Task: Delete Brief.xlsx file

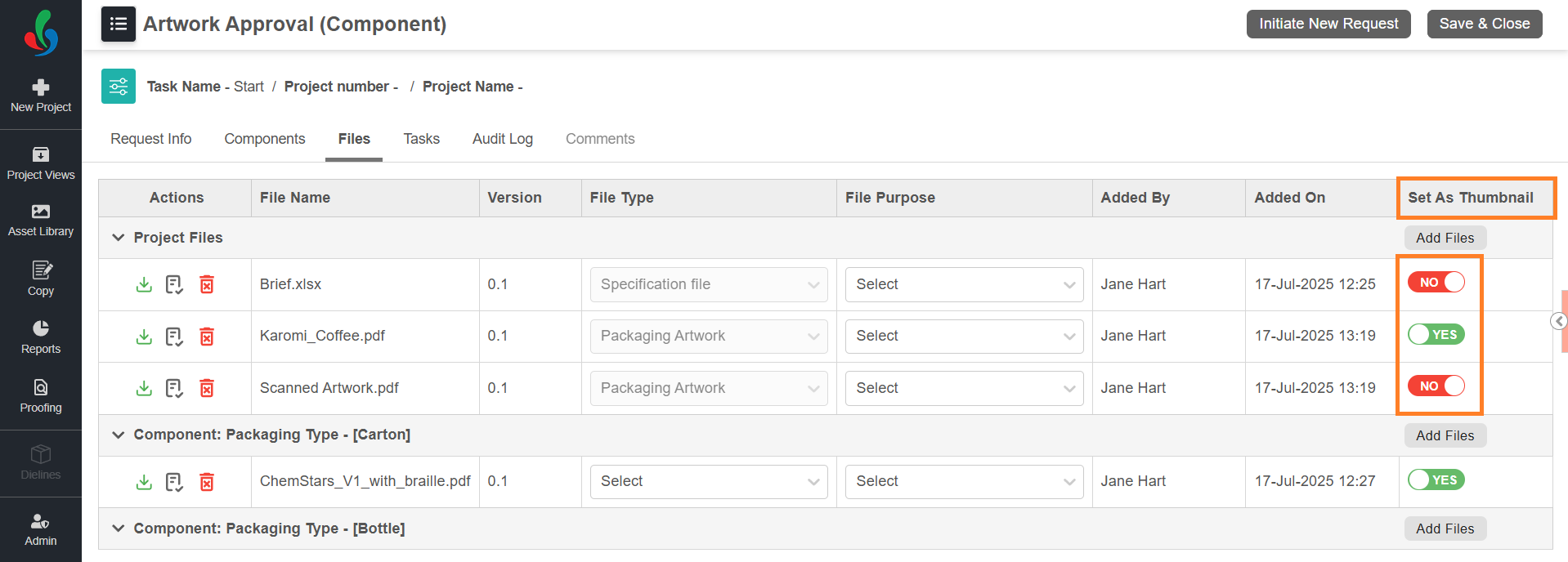Action: tap(207, 284)
